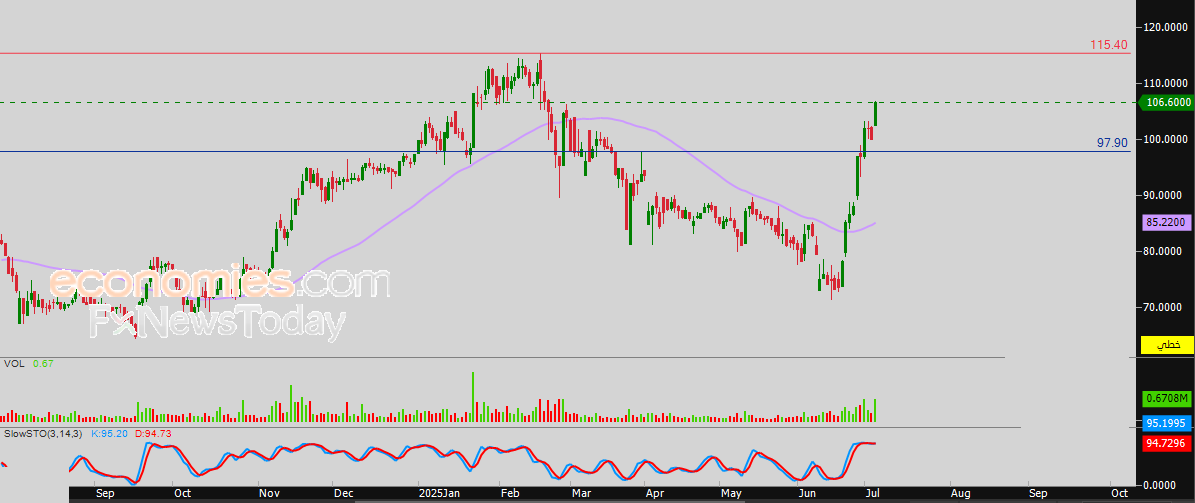Click the May date axis label
1195x503 pixels.
coord(731,494)
